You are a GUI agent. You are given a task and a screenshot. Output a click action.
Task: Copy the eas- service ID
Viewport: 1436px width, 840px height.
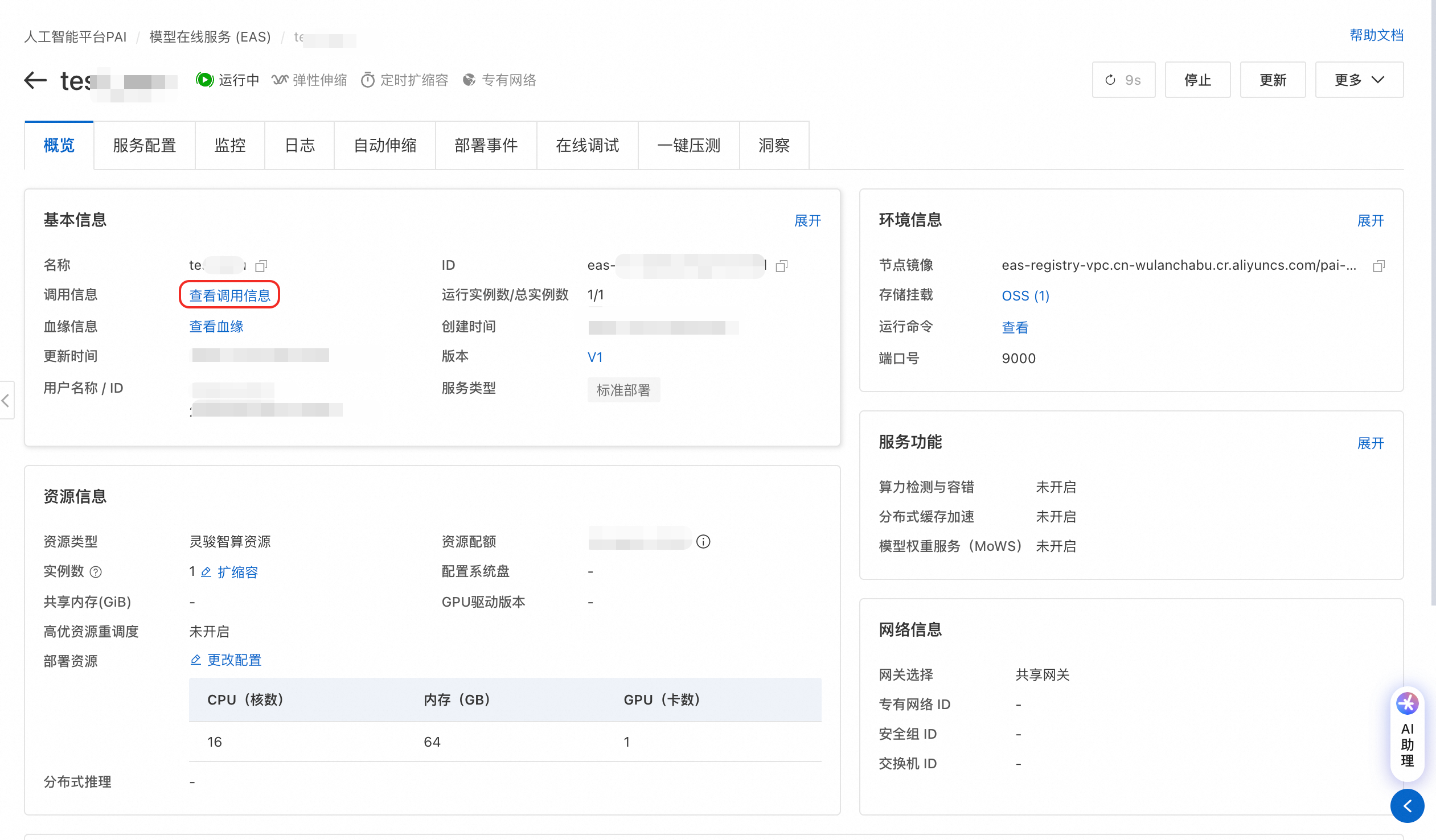click(782, 266)
